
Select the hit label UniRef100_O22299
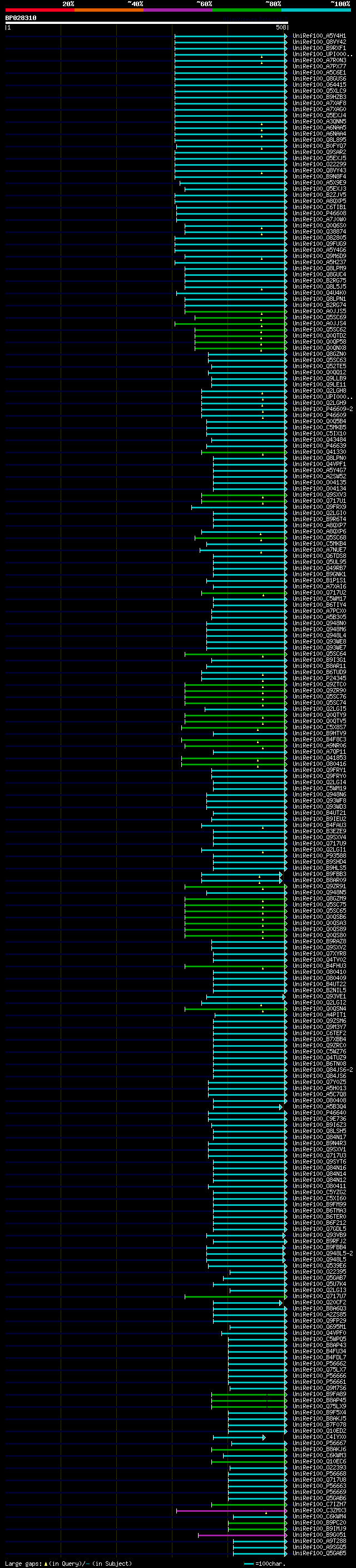(x=319, y=164)
